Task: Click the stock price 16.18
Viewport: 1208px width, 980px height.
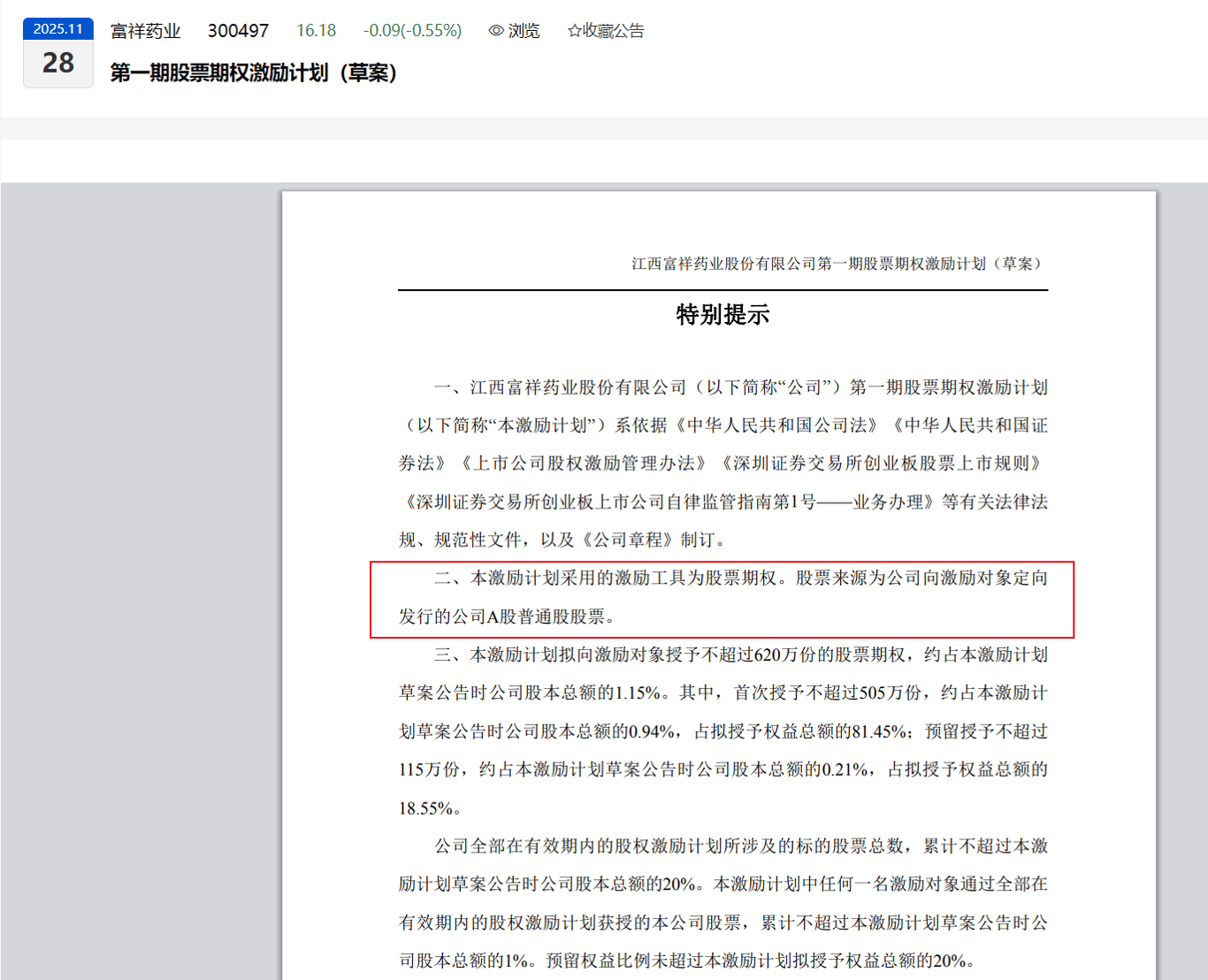Action: pos(317,31)
